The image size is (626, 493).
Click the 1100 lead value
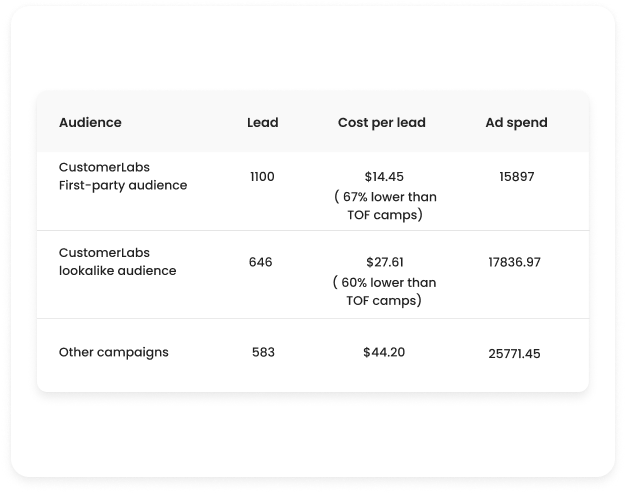(262, 176)
